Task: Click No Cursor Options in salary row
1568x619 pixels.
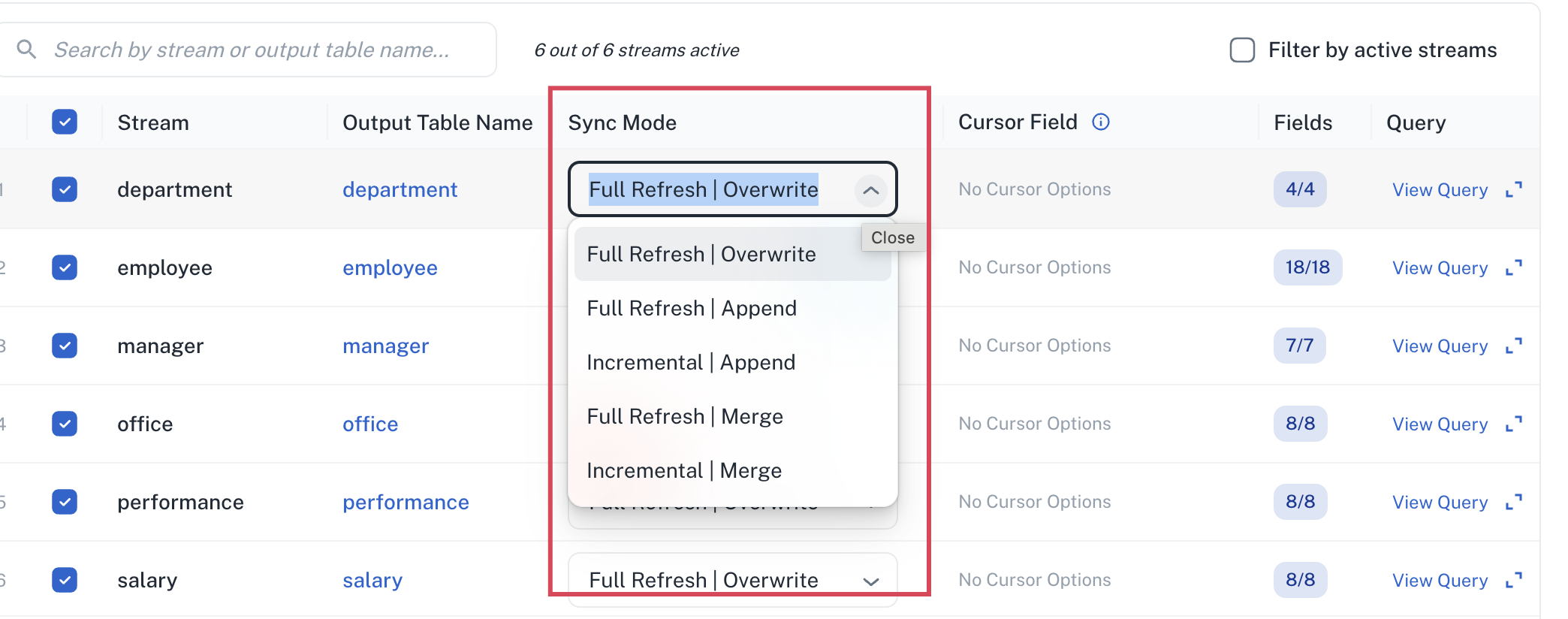Action: click(1035, 580)
